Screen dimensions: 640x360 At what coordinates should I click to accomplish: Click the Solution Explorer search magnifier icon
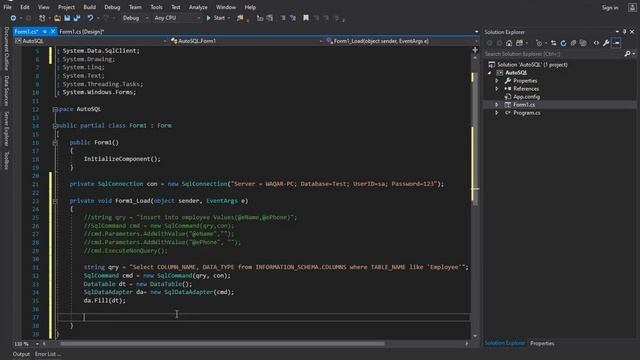tap(627, 54)
